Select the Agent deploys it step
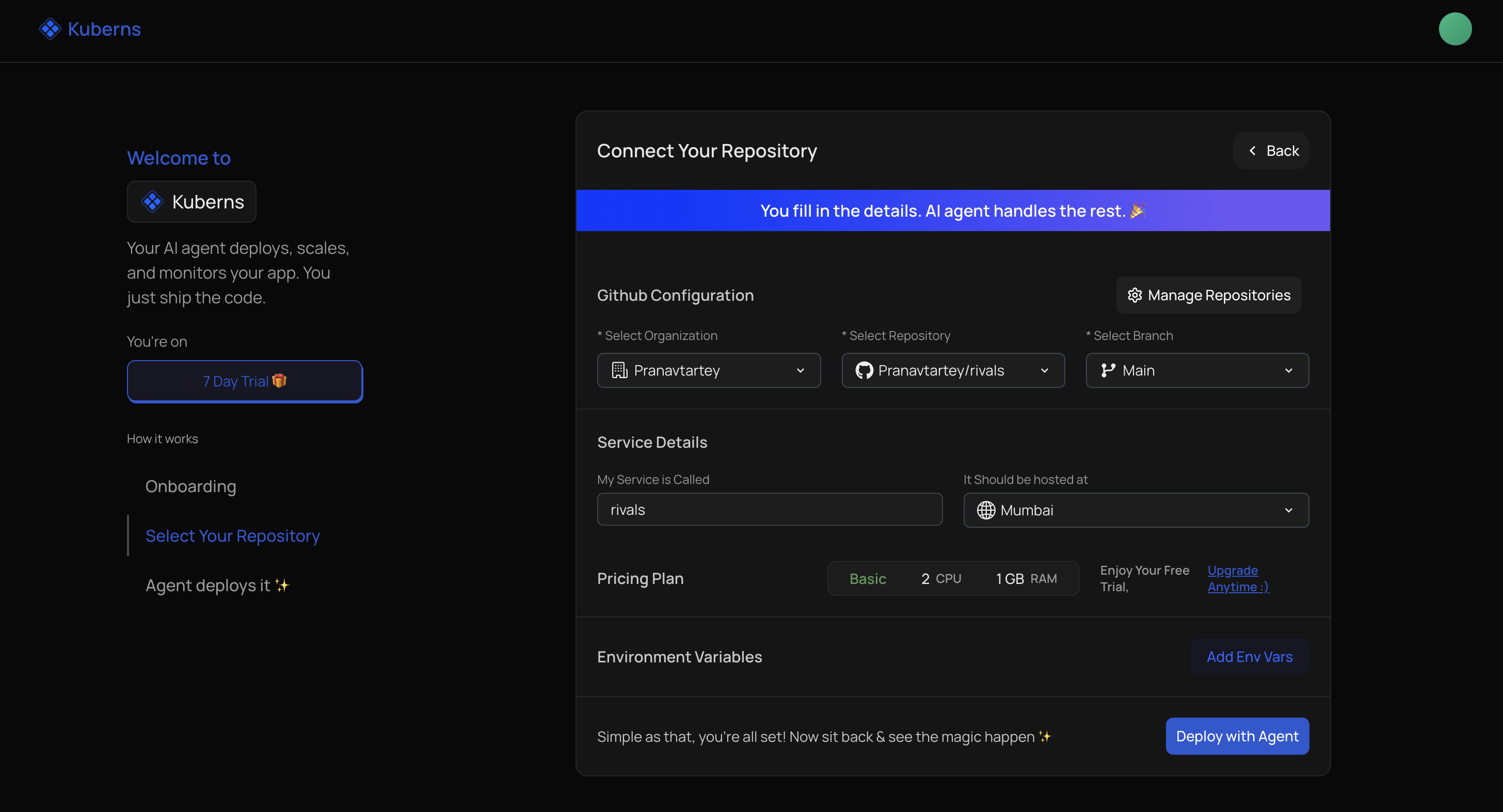 point(217,585)
